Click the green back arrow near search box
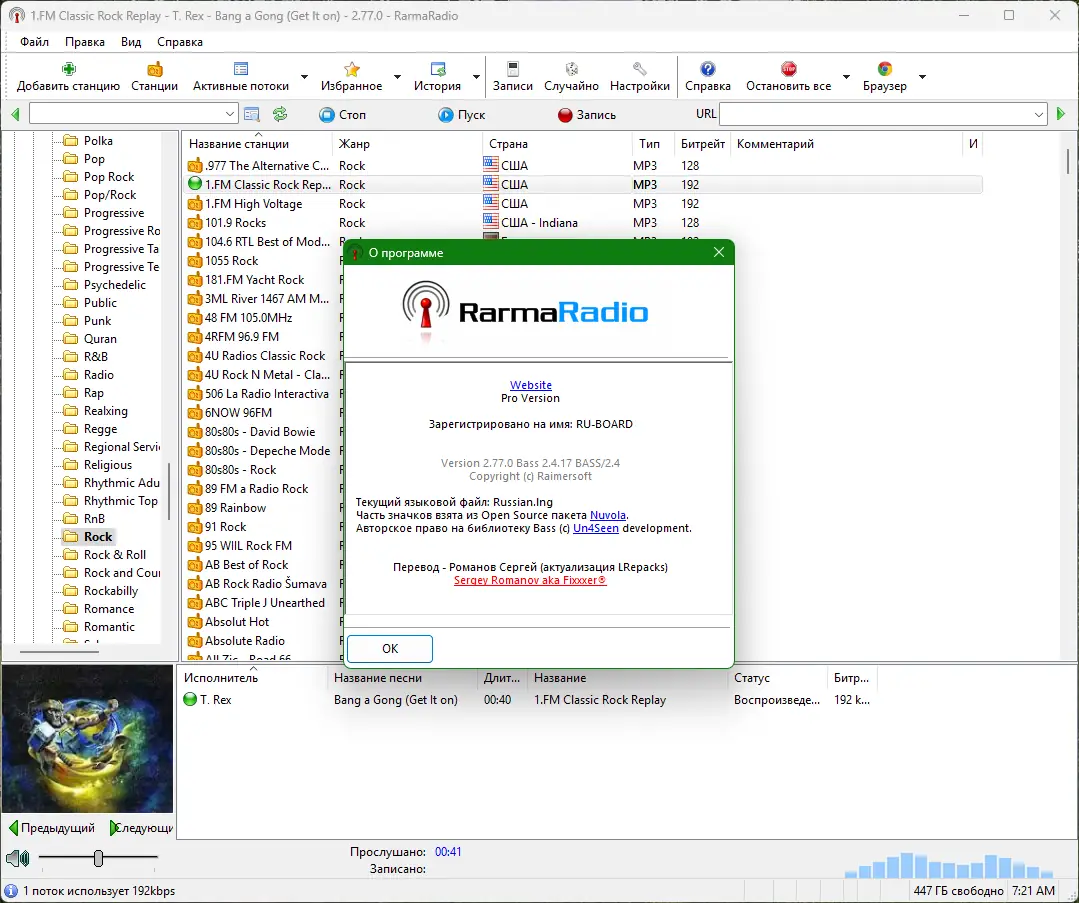1079x903 pixels. (15, 114)
